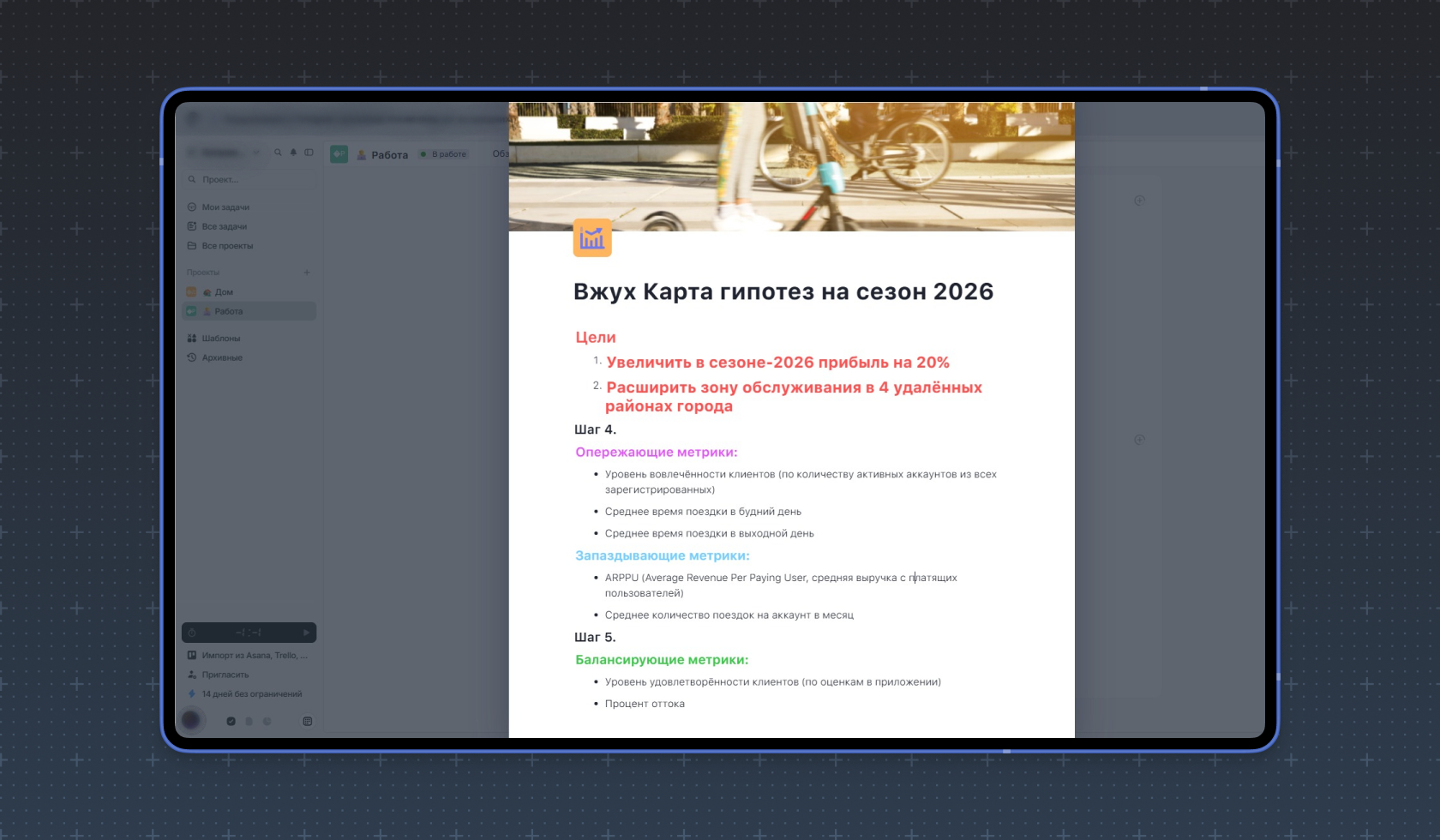Open the 'Работа' project in the sidebar

coord(229,310)
